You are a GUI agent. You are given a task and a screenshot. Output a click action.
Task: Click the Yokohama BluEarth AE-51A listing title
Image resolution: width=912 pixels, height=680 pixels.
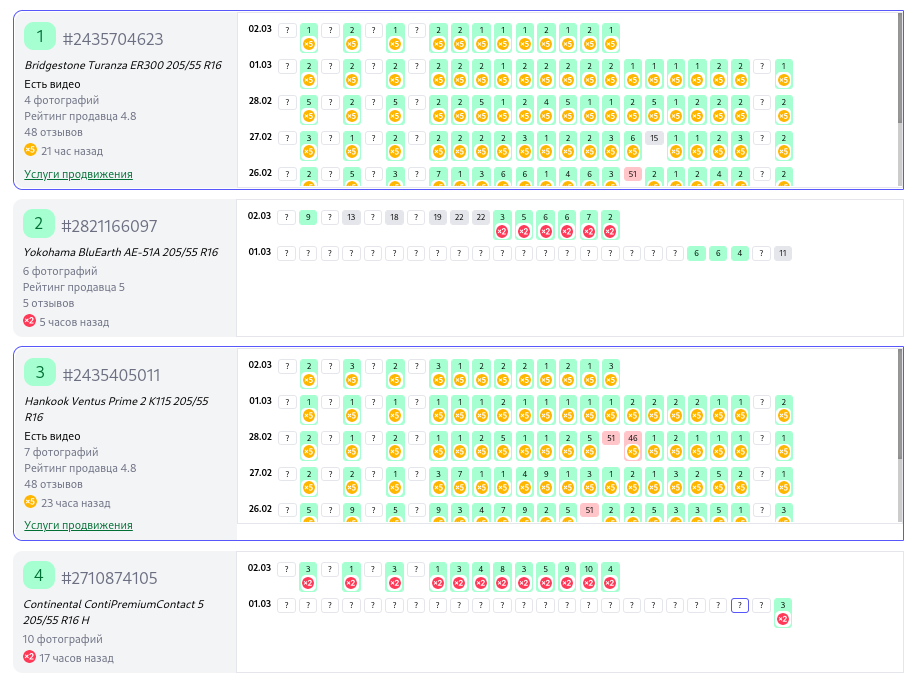(120, 253)
